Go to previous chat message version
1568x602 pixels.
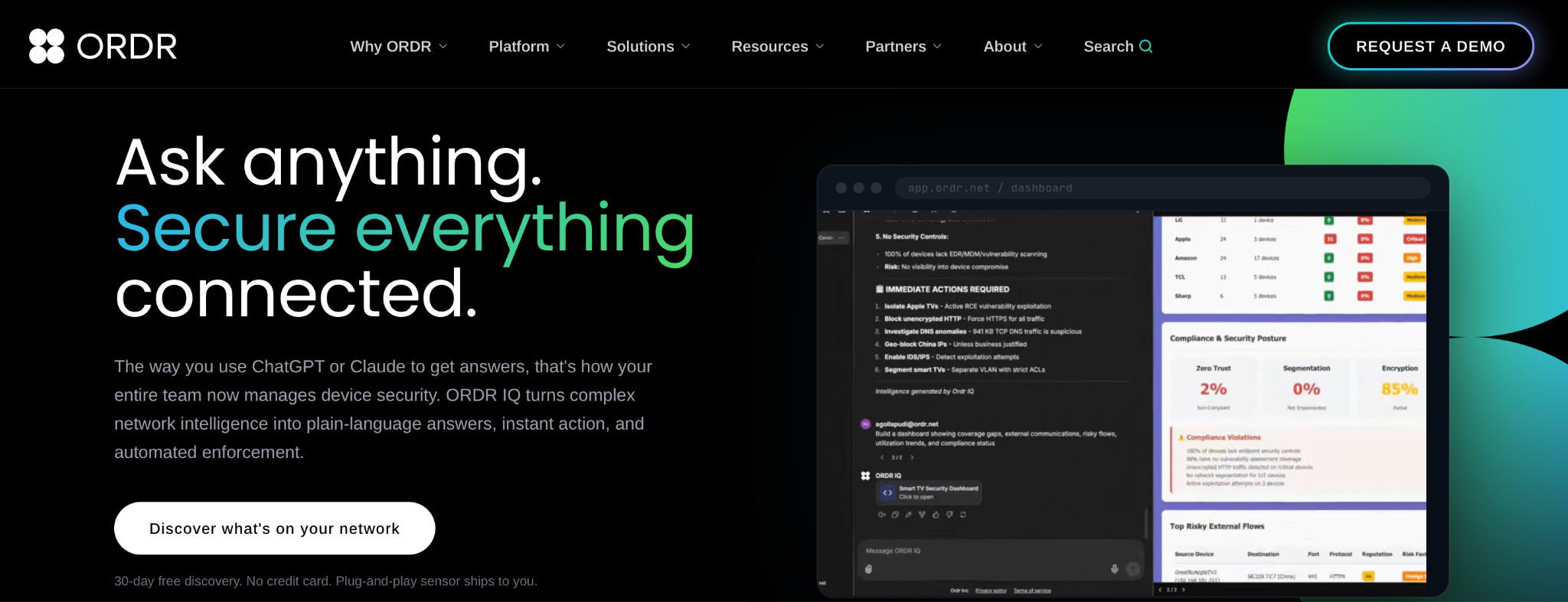[x=882, y=457]
